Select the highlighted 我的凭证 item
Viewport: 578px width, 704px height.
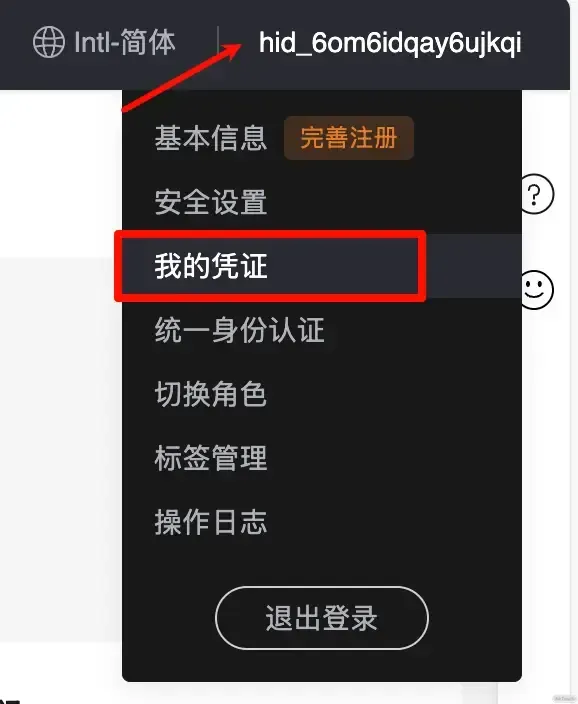[271, 266]
